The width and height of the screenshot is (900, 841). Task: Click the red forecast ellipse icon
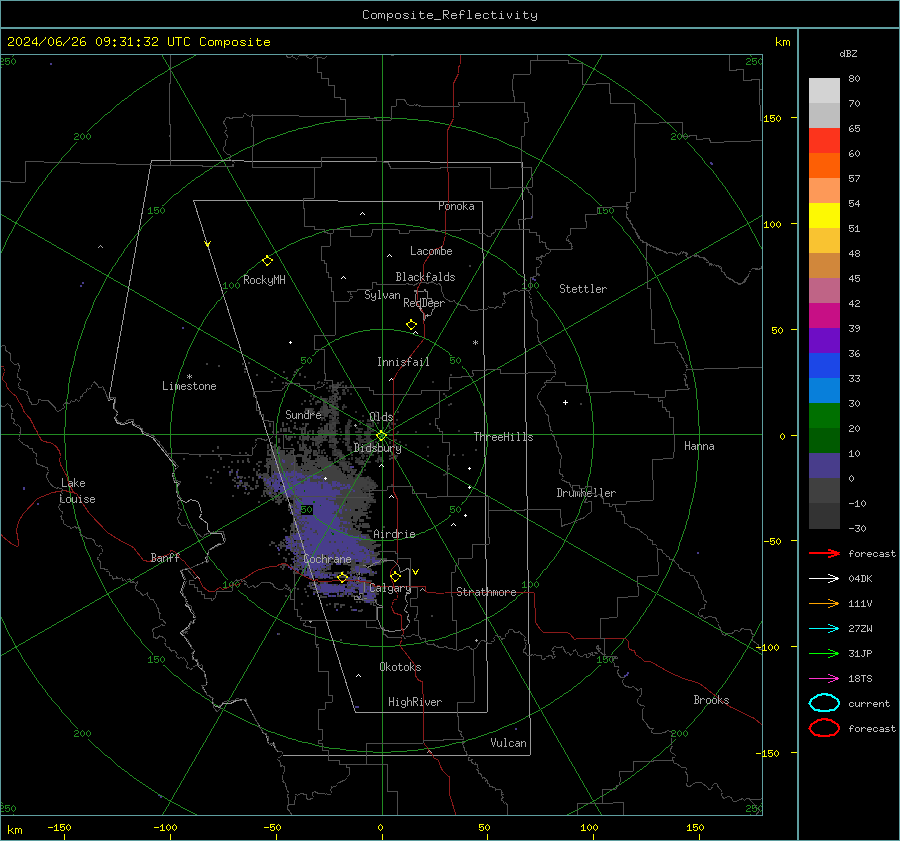click(824, 728)
